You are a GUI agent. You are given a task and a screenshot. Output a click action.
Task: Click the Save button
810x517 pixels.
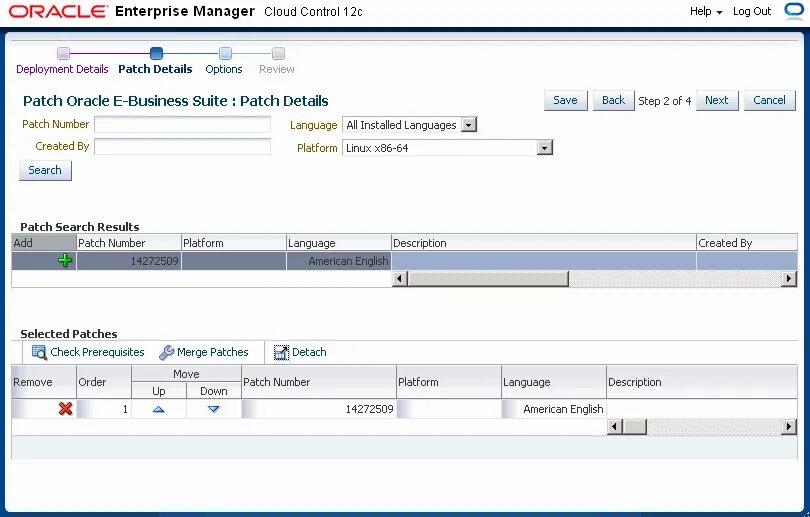(x=565, y=100)
